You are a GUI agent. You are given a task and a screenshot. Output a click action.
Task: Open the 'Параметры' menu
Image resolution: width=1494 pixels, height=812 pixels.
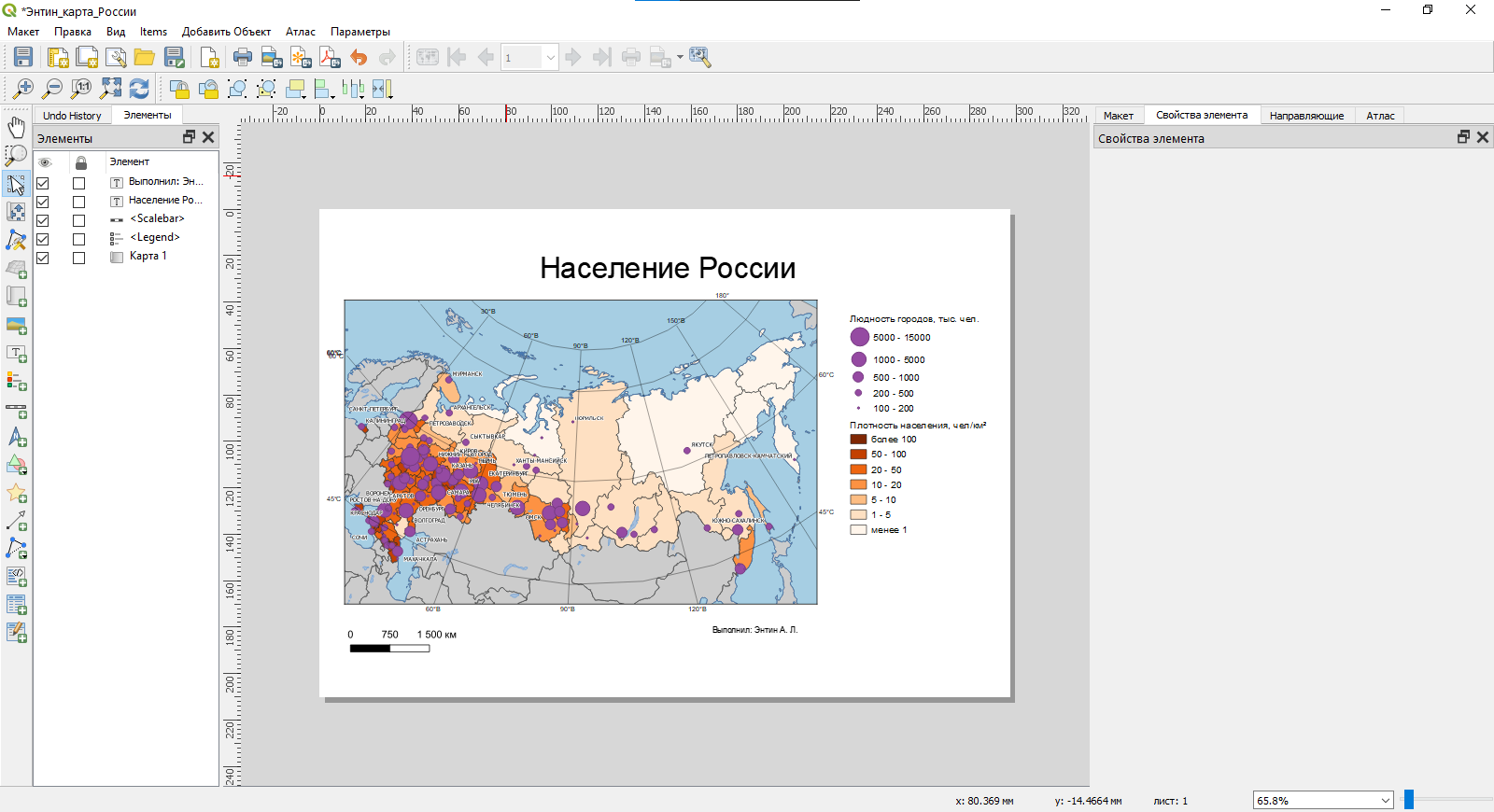(x=360, y=32)
